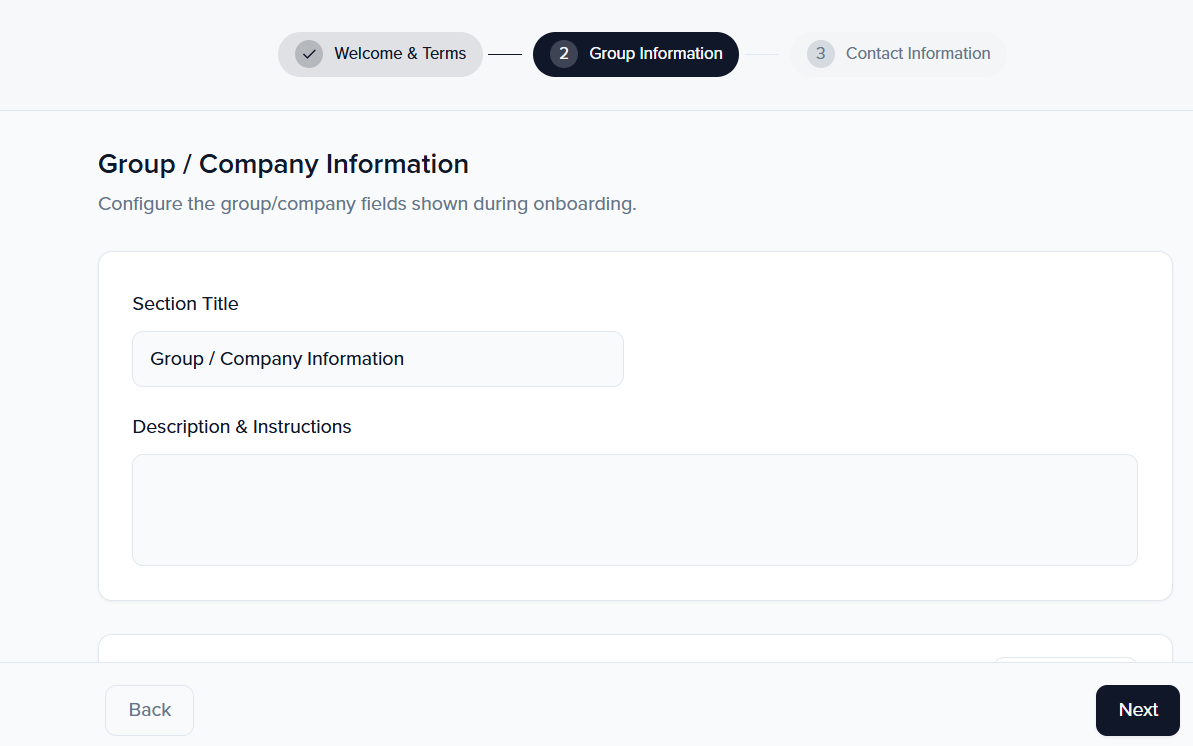Select the Group Information step label
Viewport: 1193px width, 746px height.
tap(656, 54)
